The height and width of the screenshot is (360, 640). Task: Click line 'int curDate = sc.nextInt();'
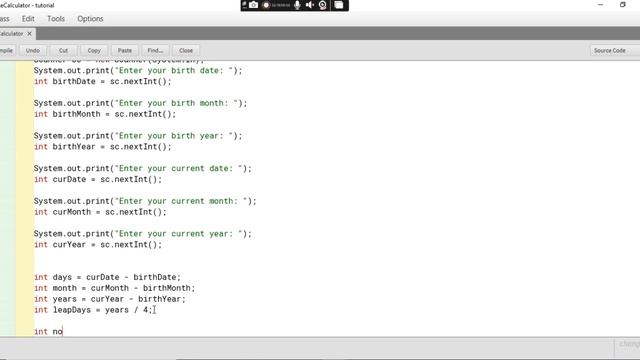coord(98,179)
